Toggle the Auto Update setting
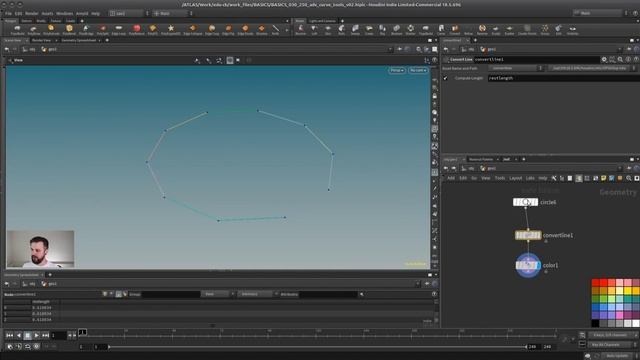The image size is (640, 360). tap(618, 356)
